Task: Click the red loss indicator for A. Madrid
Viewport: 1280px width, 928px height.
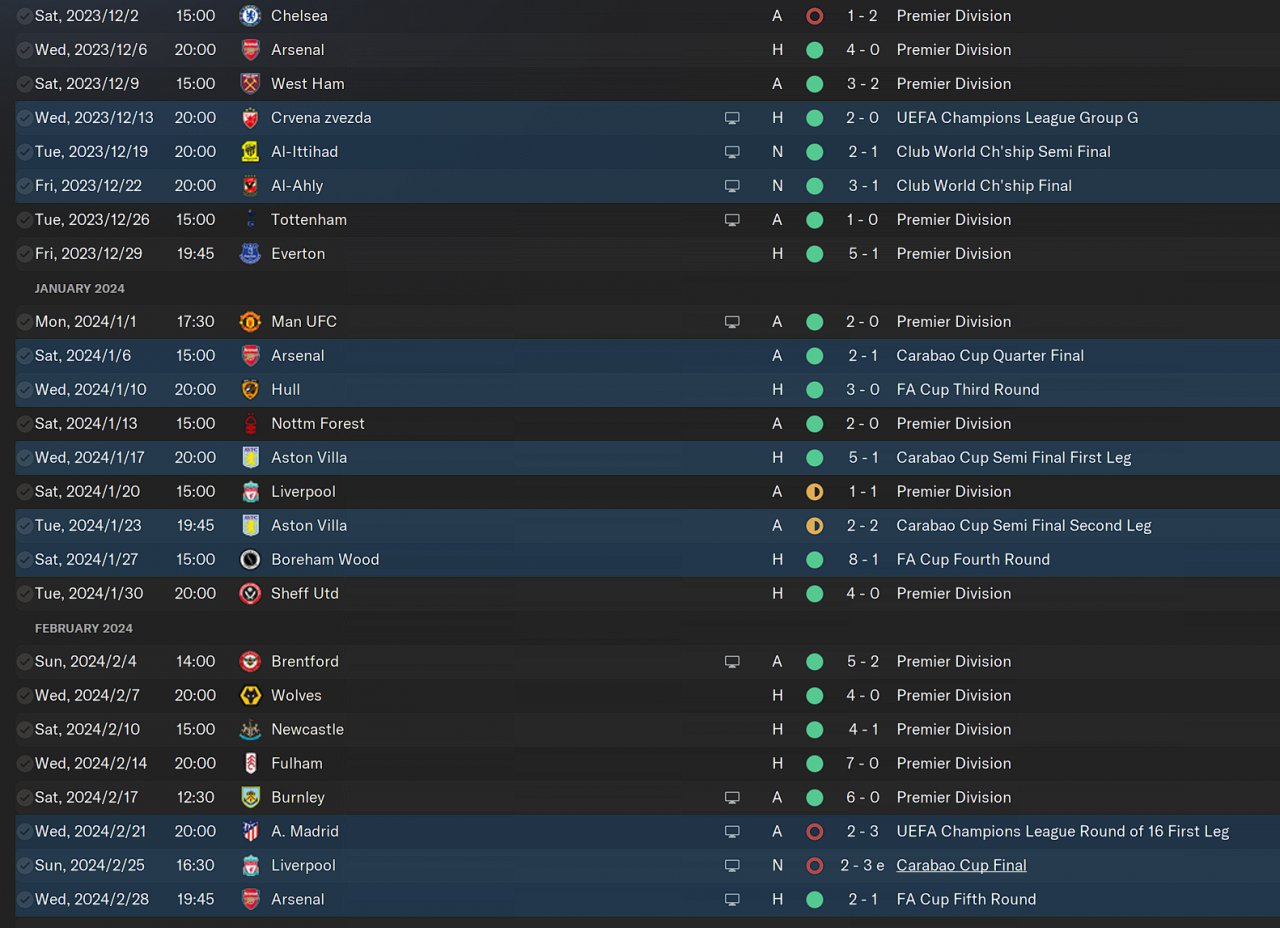Action: [814, 832]
